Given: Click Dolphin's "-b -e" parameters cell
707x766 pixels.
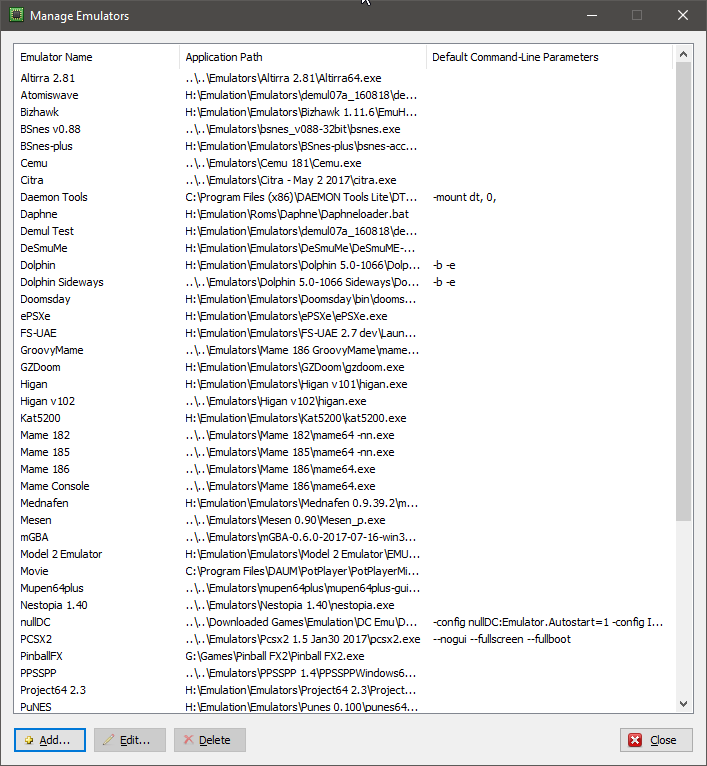Looking at the screenshot, I should (444, 265).
